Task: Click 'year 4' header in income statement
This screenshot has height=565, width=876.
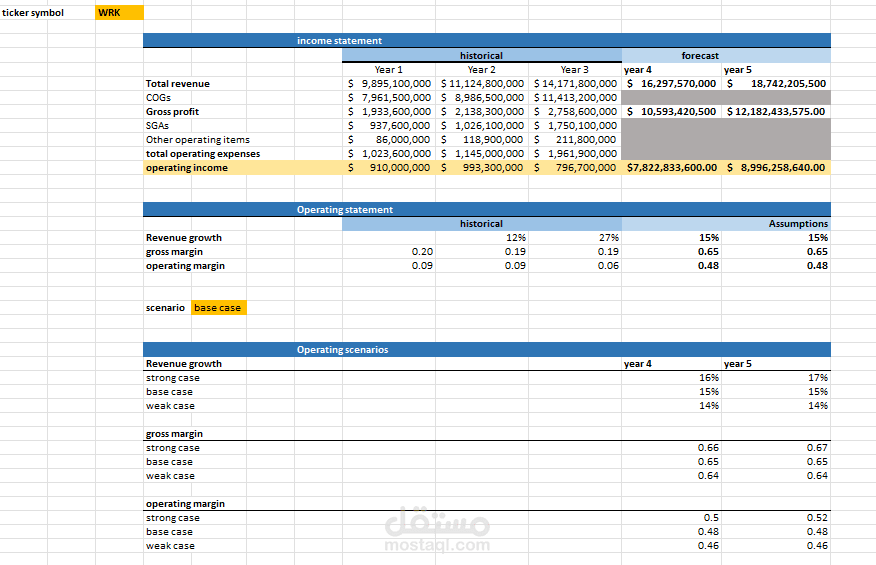Action: pyautogui.click(x=671, y=69)
